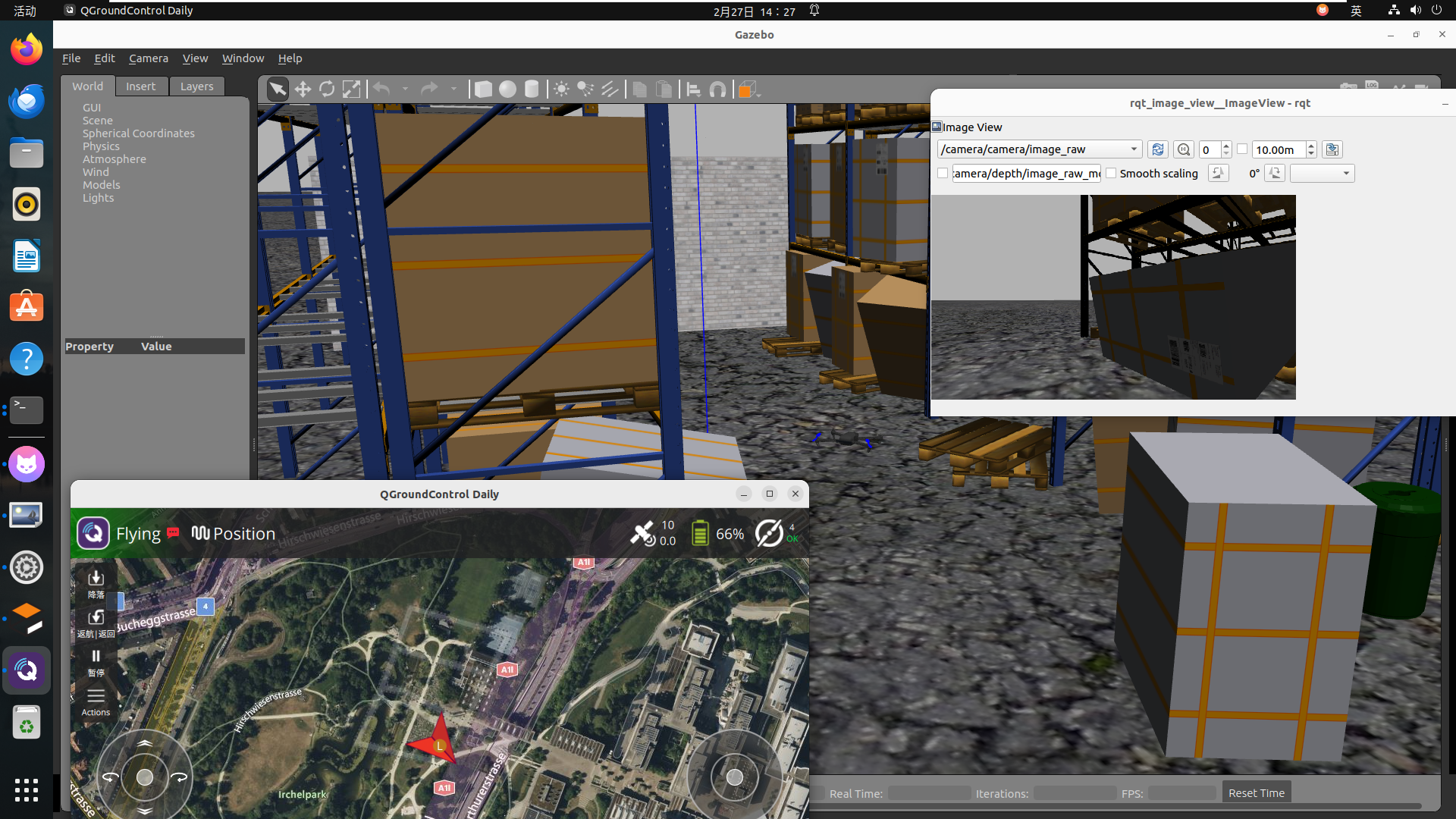Screen dimensions: 1456x819
Task: Select Models in the World tree
Action: (102, 185)
